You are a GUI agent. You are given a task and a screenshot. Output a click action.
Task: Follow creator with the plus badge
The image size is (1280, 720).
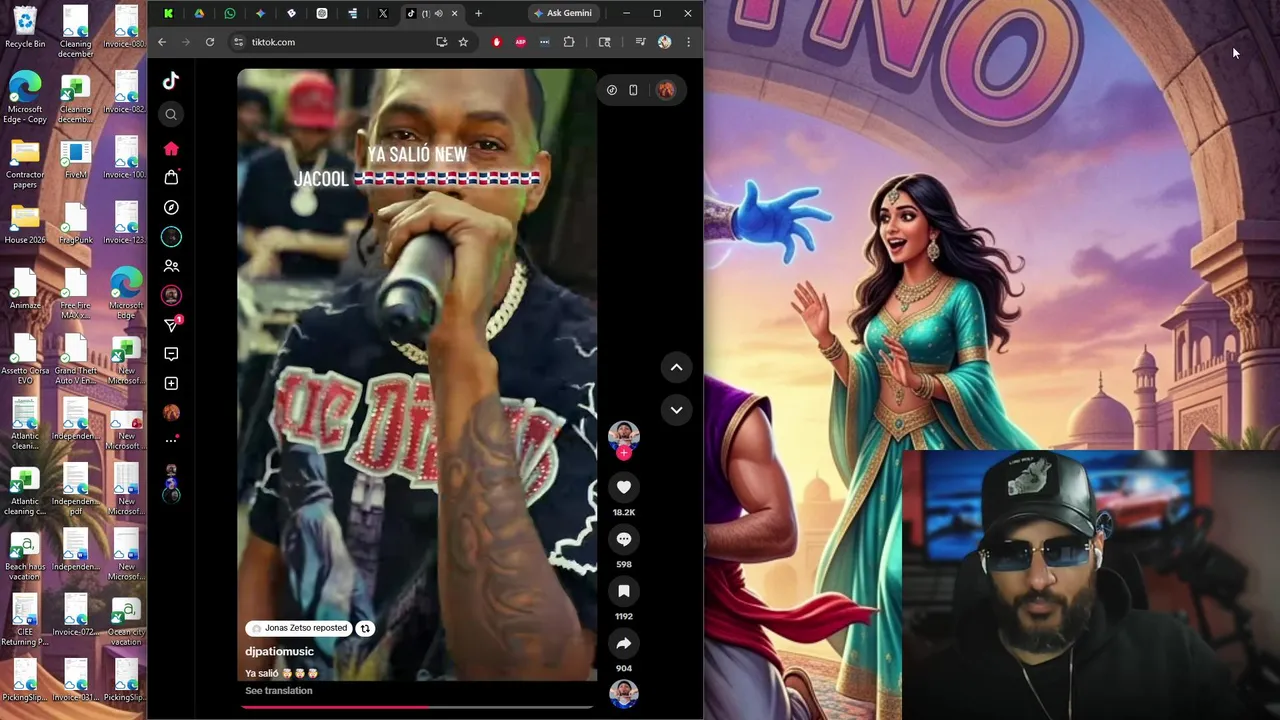[x=624, y=453]
